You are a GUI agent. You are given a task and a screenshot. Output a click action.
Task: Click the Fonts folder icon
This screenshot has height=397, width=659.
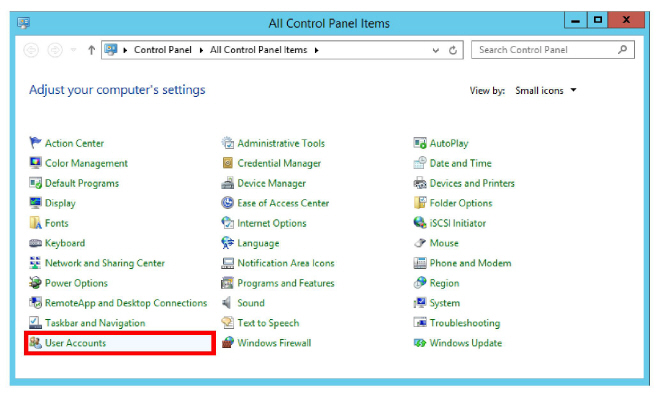coord(35,223)
